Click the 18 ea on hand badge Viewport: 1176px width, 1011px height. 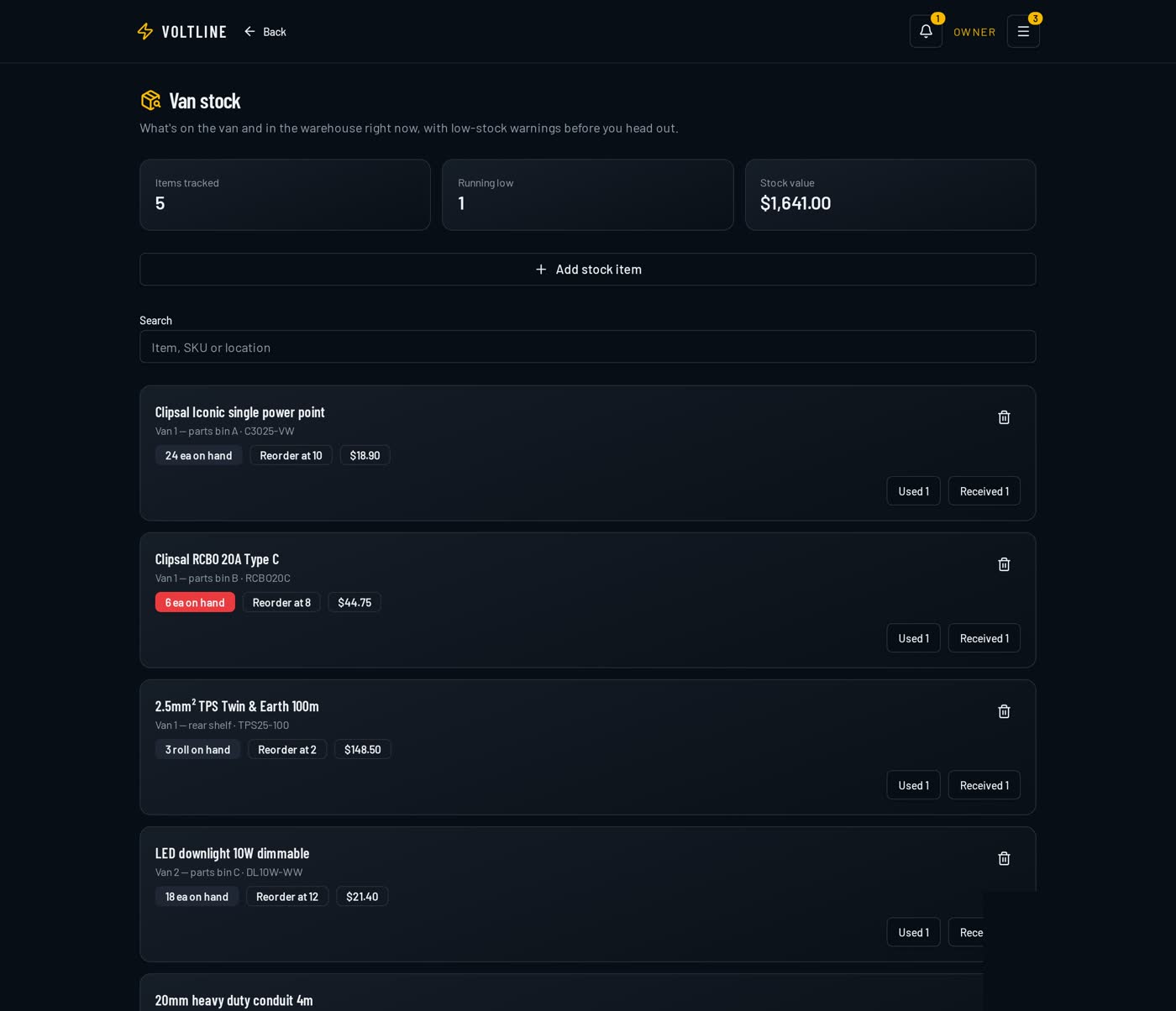(197, 896)
